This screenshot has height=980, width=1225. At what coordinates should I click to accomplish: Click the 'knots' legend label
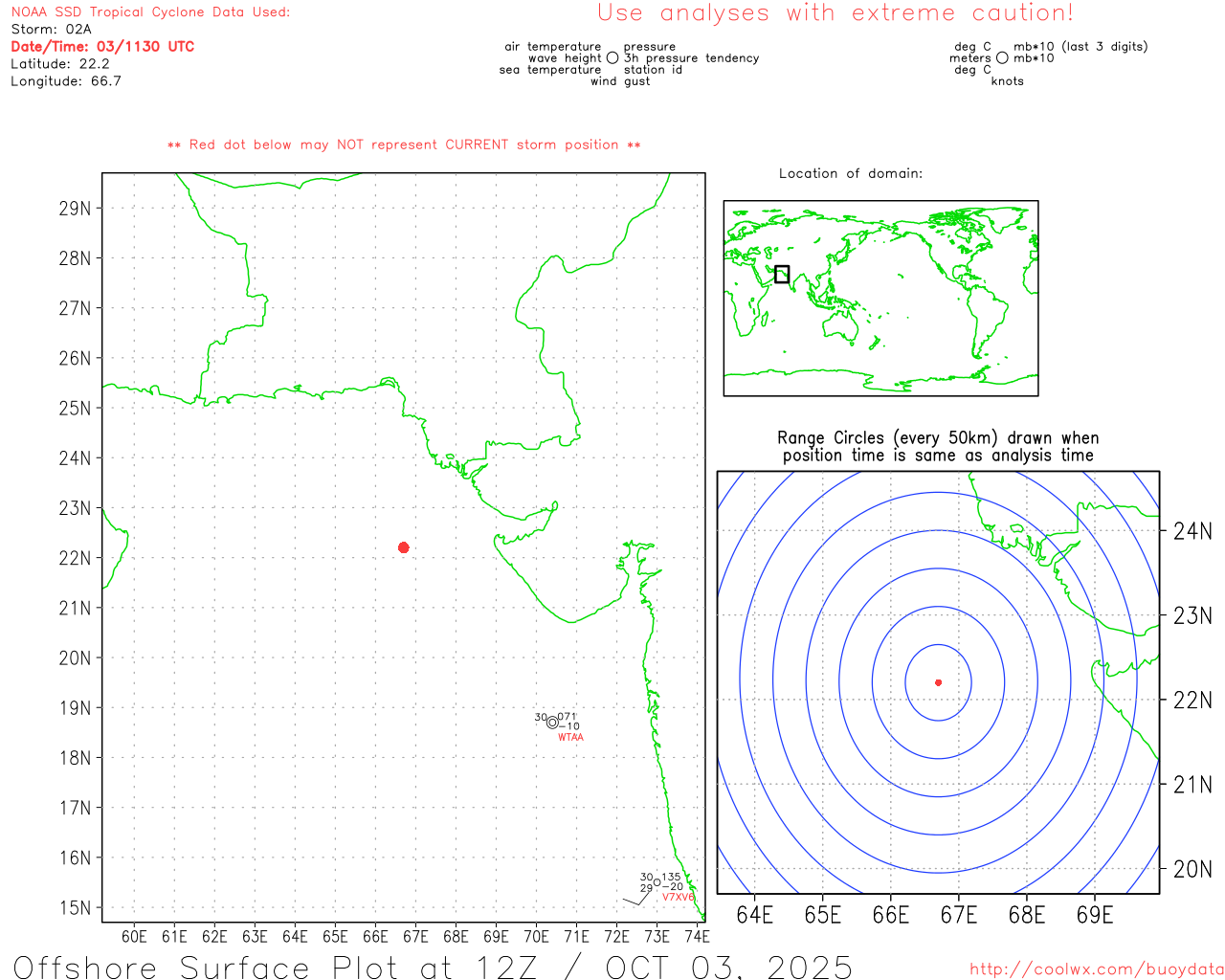1008,81
